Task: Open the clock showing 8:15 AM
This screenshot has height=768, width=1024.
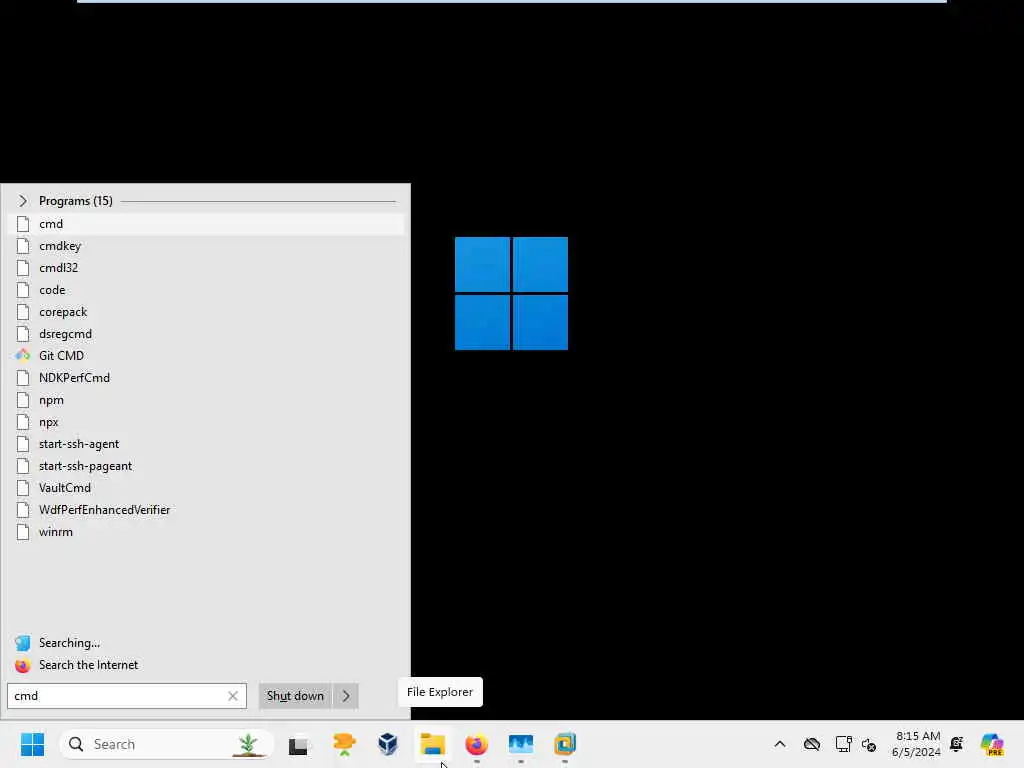Action: pos(916,744)
